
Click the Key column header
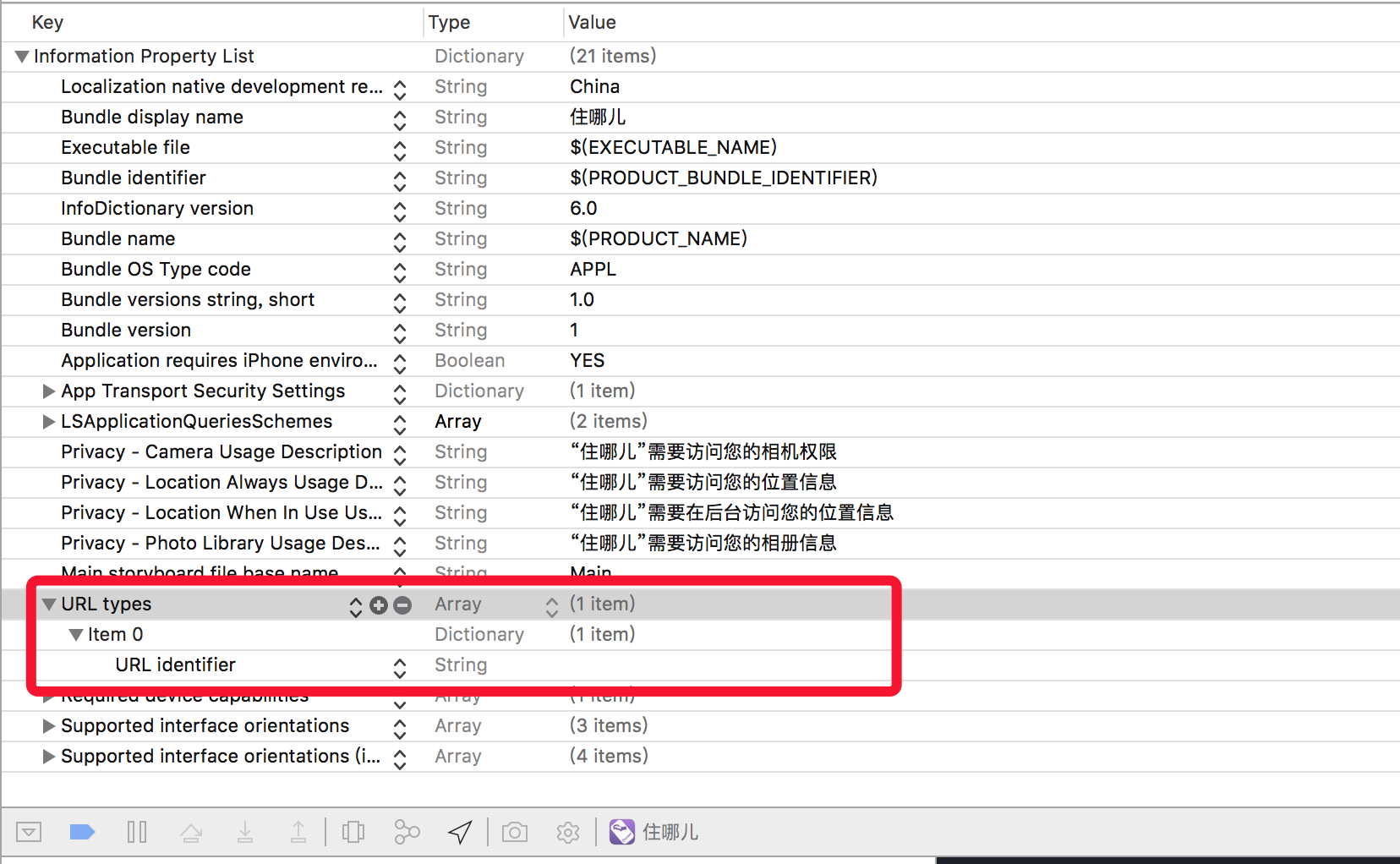[47, 23]
